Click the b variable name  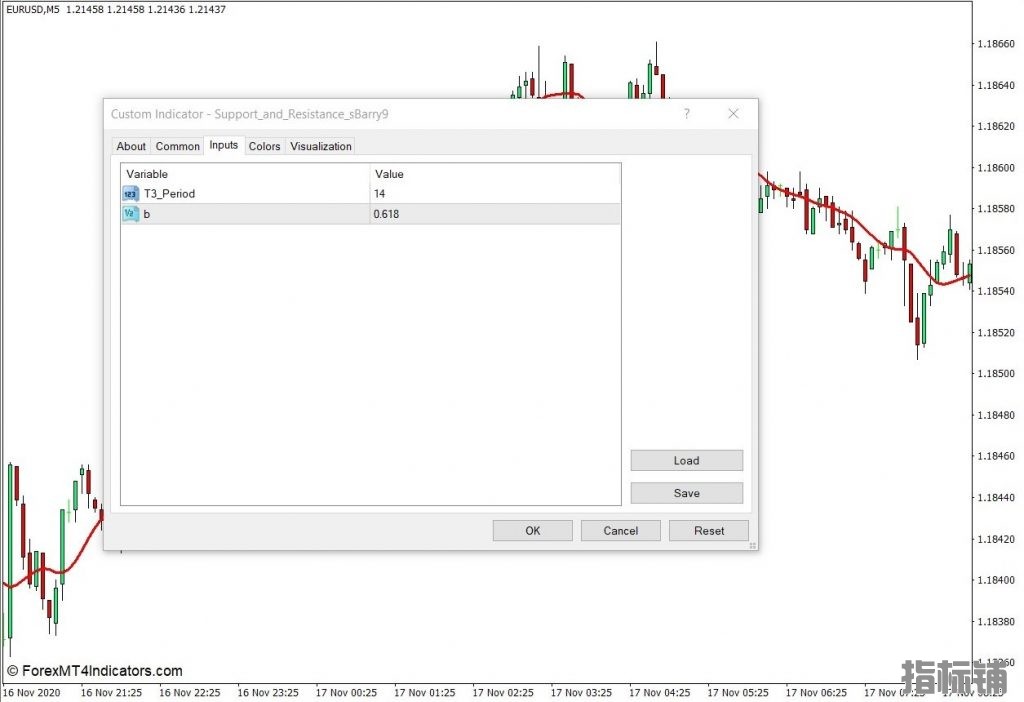(x=147, y=214)
